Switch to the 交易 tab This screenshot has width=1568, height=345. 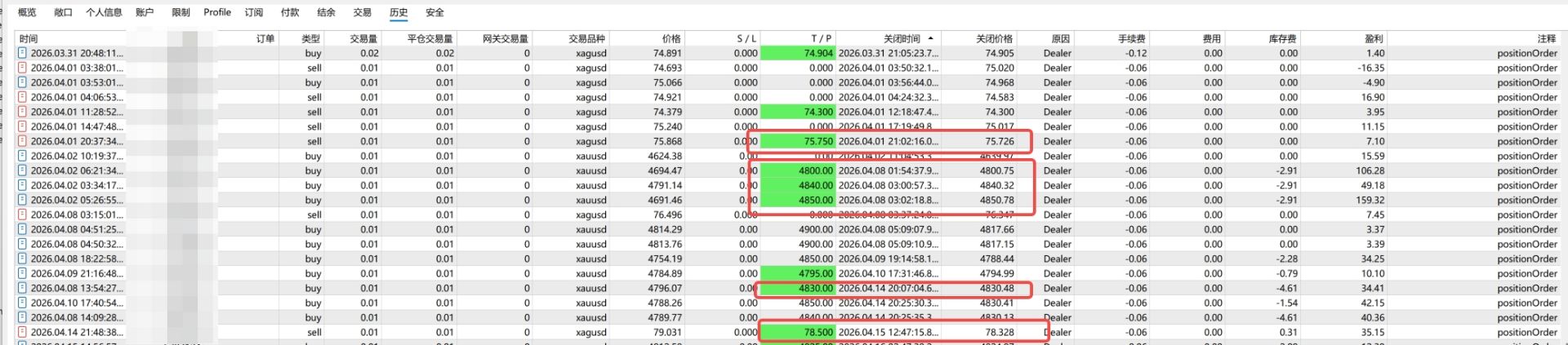click(363, 12)
